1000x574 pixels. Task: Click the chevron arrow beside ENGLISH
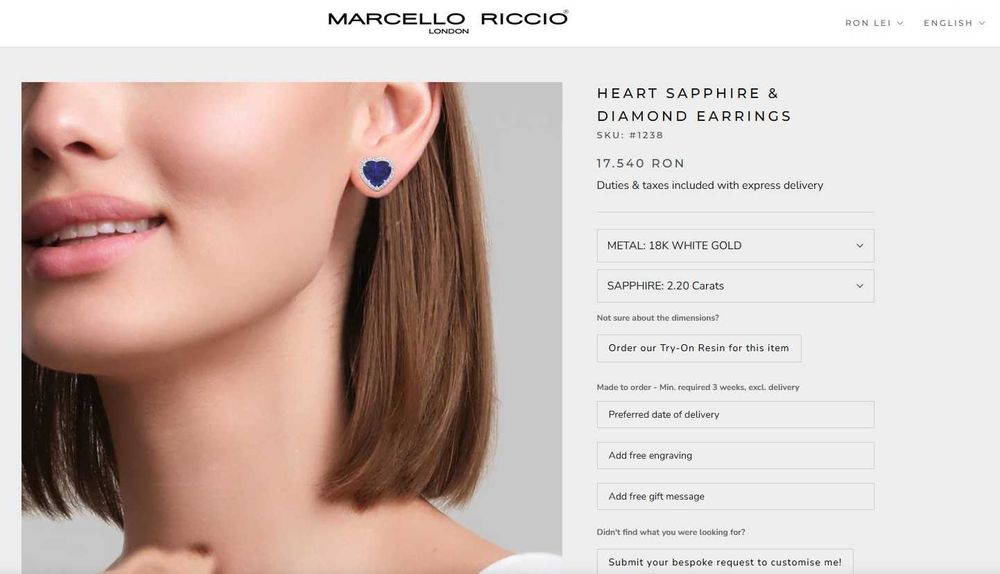982,23
